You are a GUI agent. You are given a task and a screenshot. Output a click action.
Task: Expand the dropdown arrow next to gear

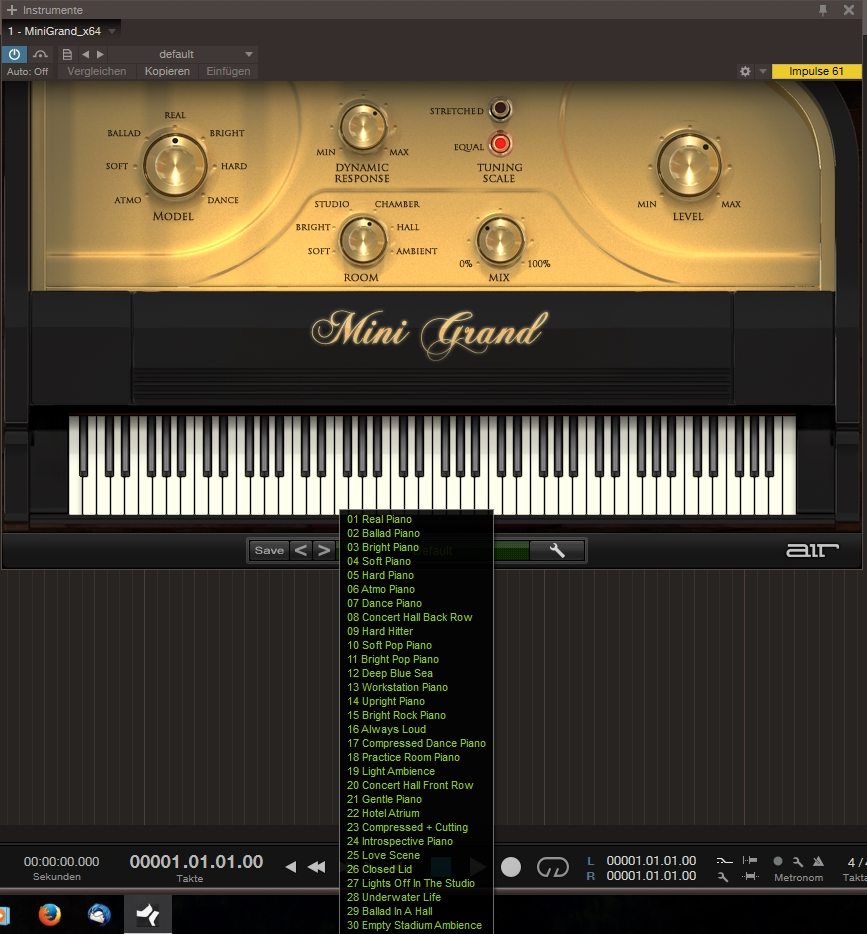click(763, 71)
